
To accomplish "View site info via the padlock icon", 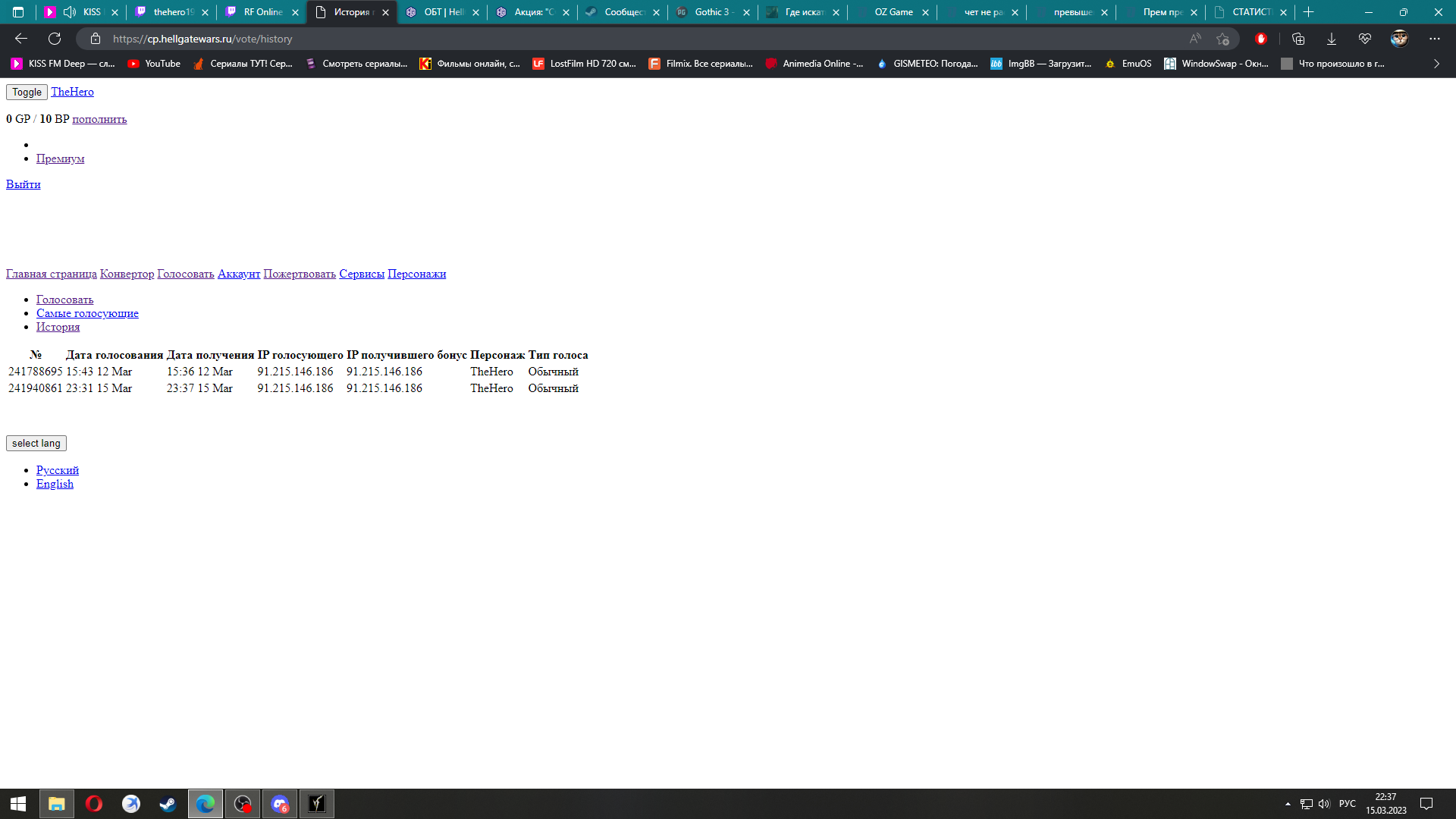I will (96, 39).
